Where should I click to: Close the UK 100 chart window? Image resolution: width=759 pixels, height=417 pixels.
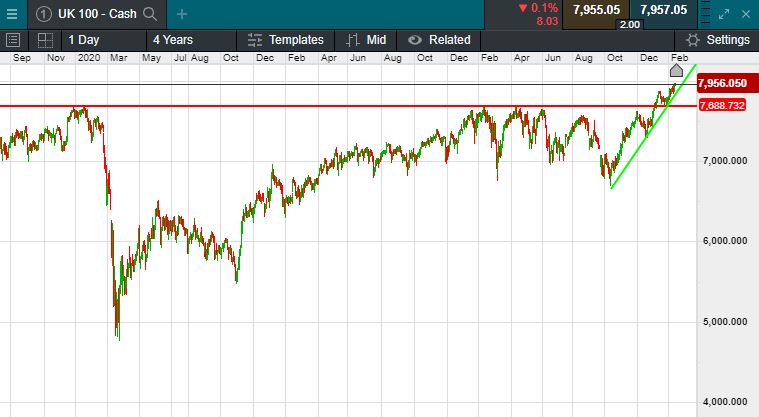[746, 15]
